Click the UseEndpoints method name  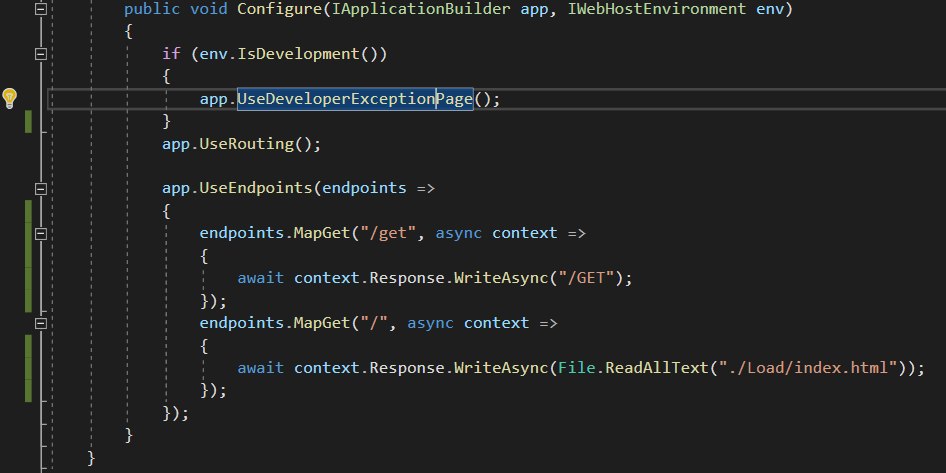click(x=255, y=188)
